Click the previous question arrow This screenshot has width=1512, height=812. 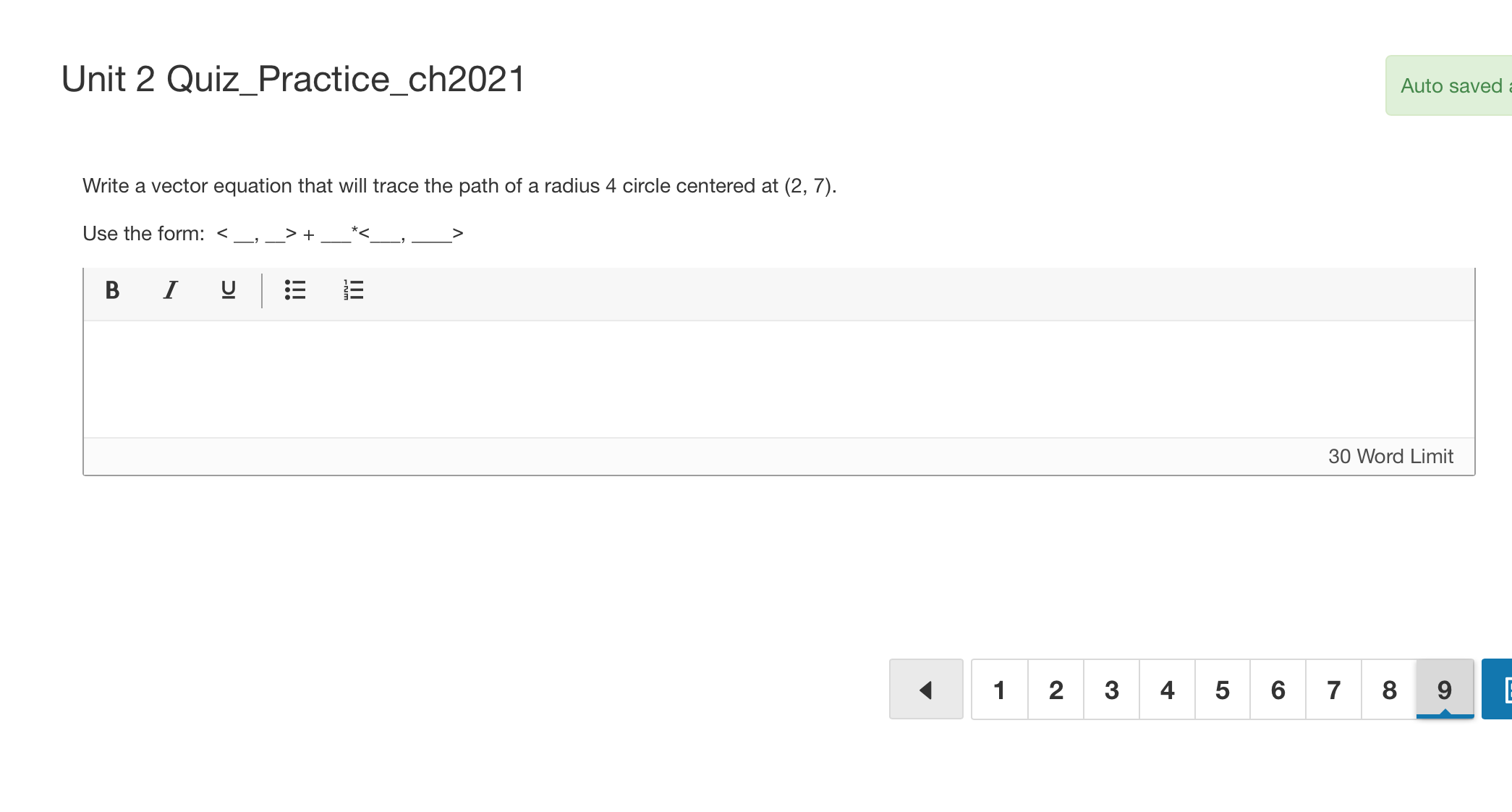click(x=926, y=690)
